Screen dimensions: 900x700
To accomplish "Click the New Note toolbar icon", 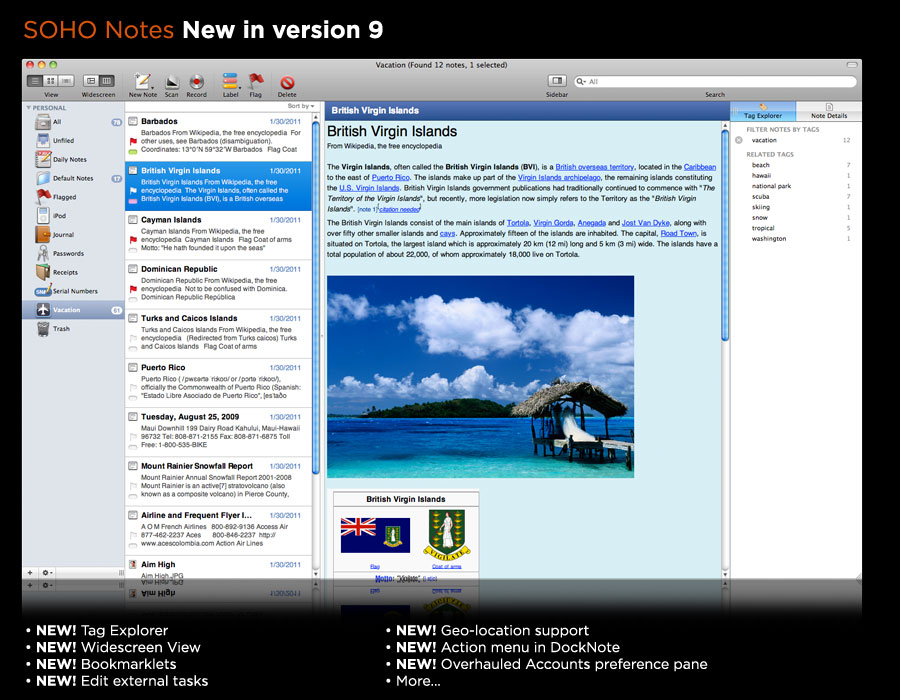I will click(x=142, y=82).
